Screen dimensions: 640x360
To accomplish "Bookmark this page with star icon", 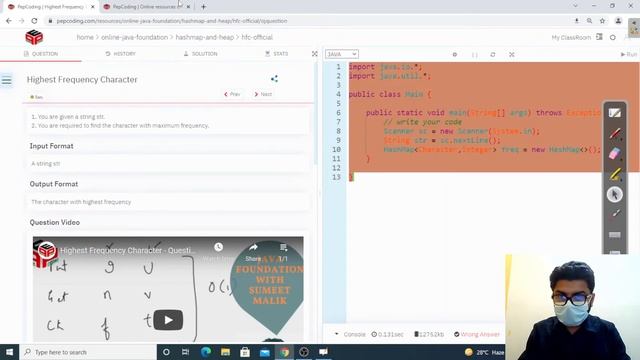I will coord(602,21).
